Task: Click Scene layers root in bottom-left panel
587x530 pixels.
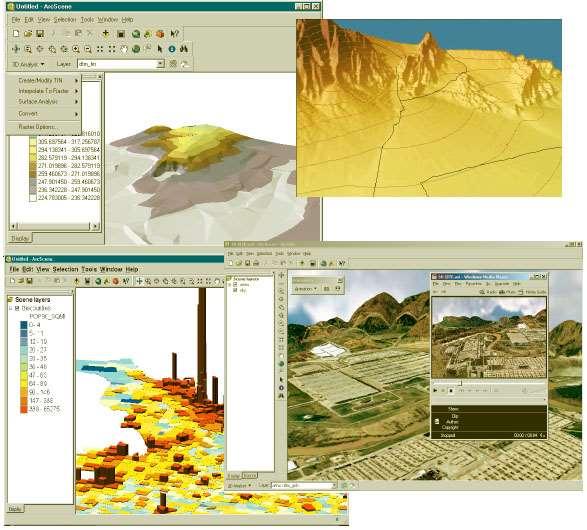Action: tap(32, 300)
